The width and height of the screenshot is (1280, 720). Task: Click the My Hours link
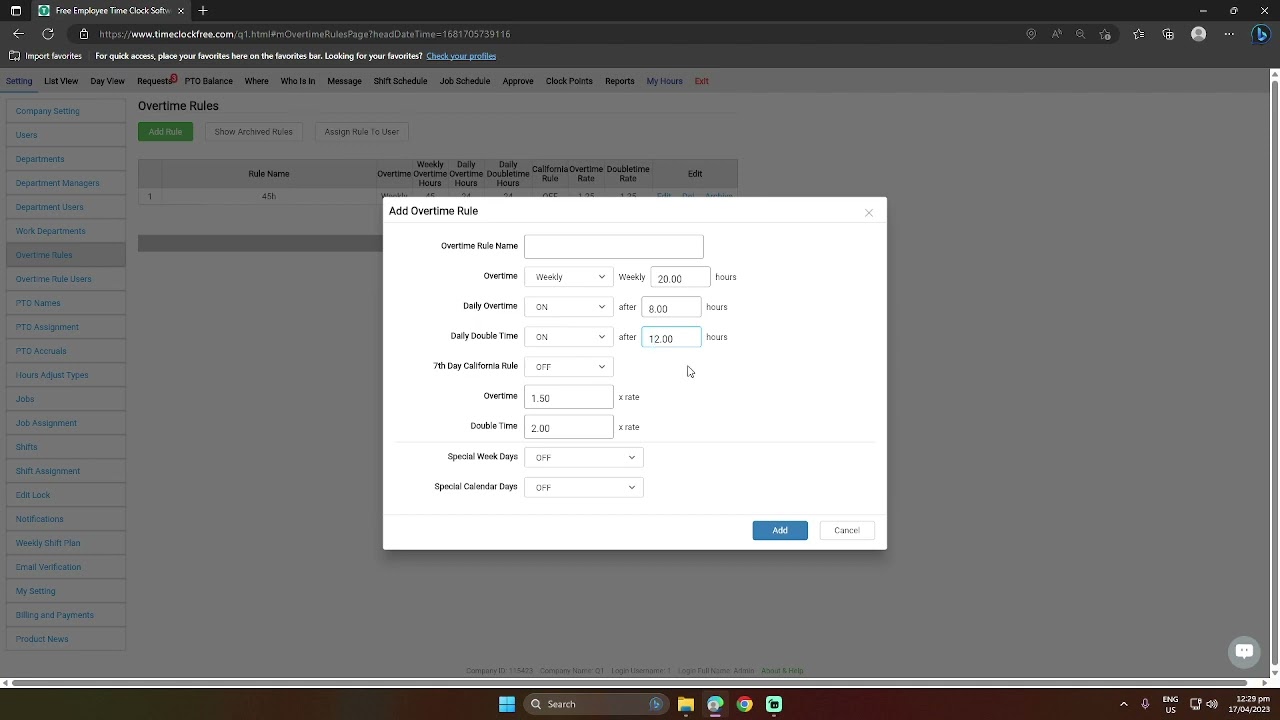point(665,81)
